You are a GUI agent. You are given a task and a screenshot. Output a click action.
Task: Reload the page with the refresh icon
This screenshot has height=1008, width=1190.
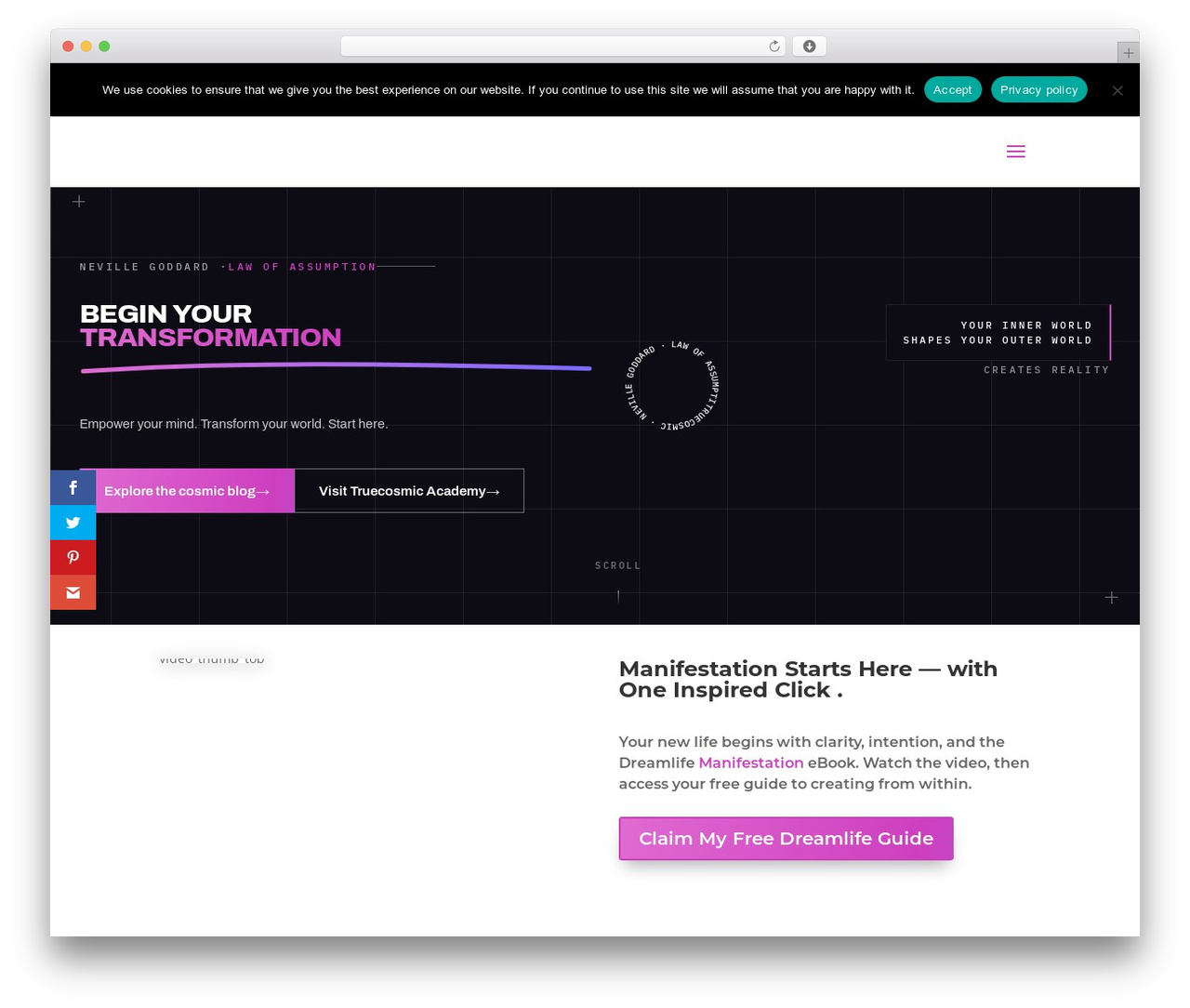point(773,46)
